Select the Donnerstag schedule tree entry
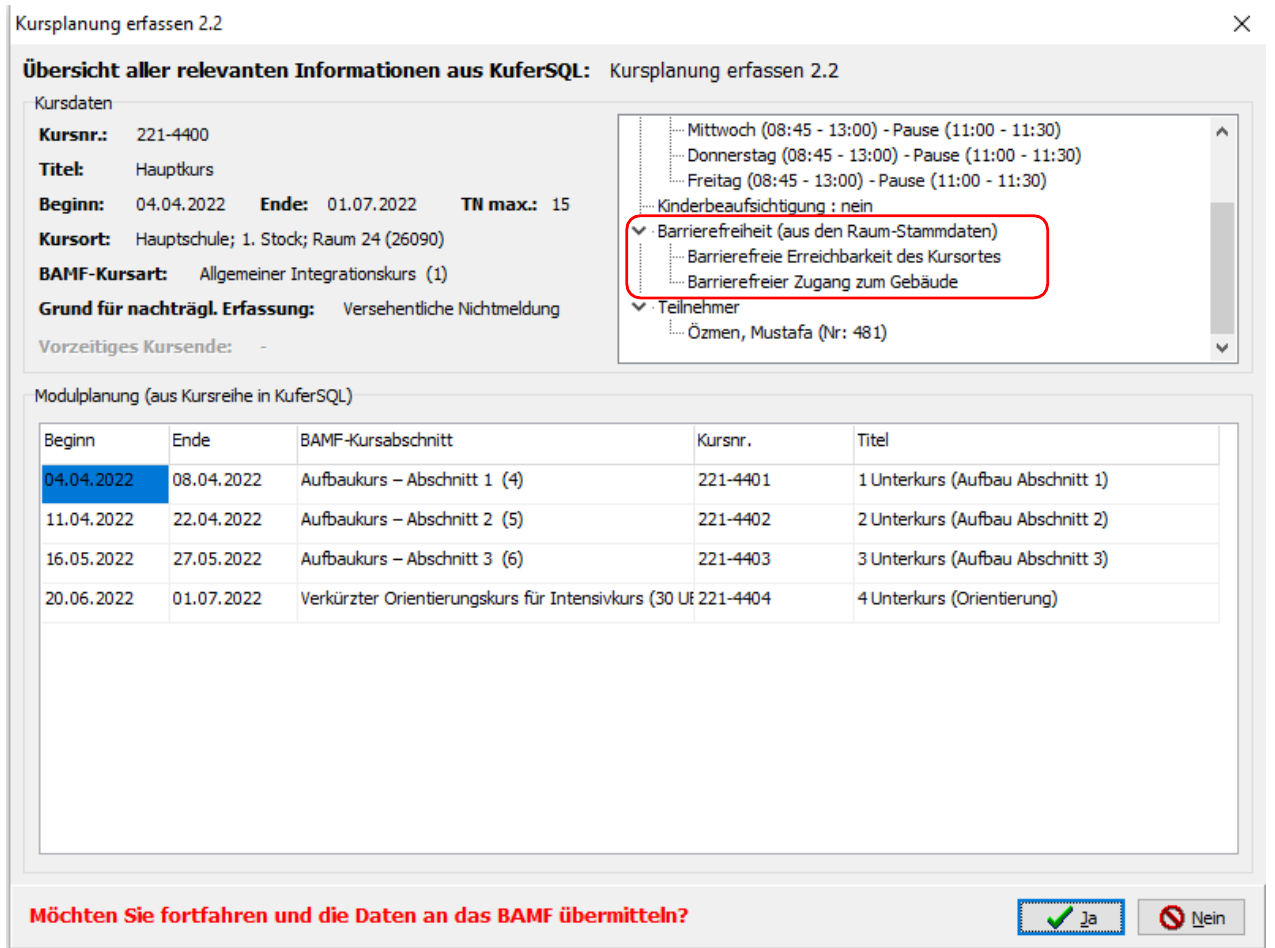This screenshot has height=948, width=1275. point(884,155)
